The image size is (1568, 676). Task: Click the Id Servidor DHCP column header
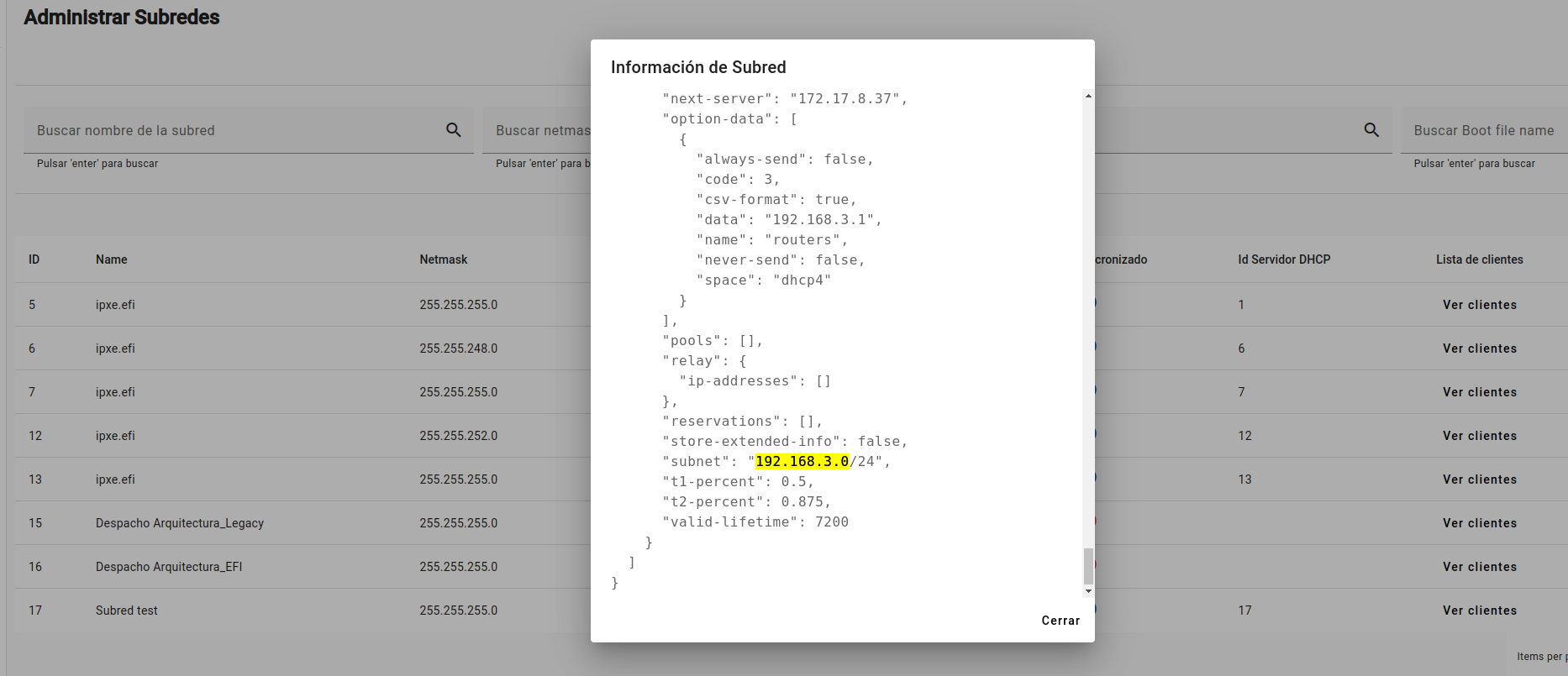1283,259
